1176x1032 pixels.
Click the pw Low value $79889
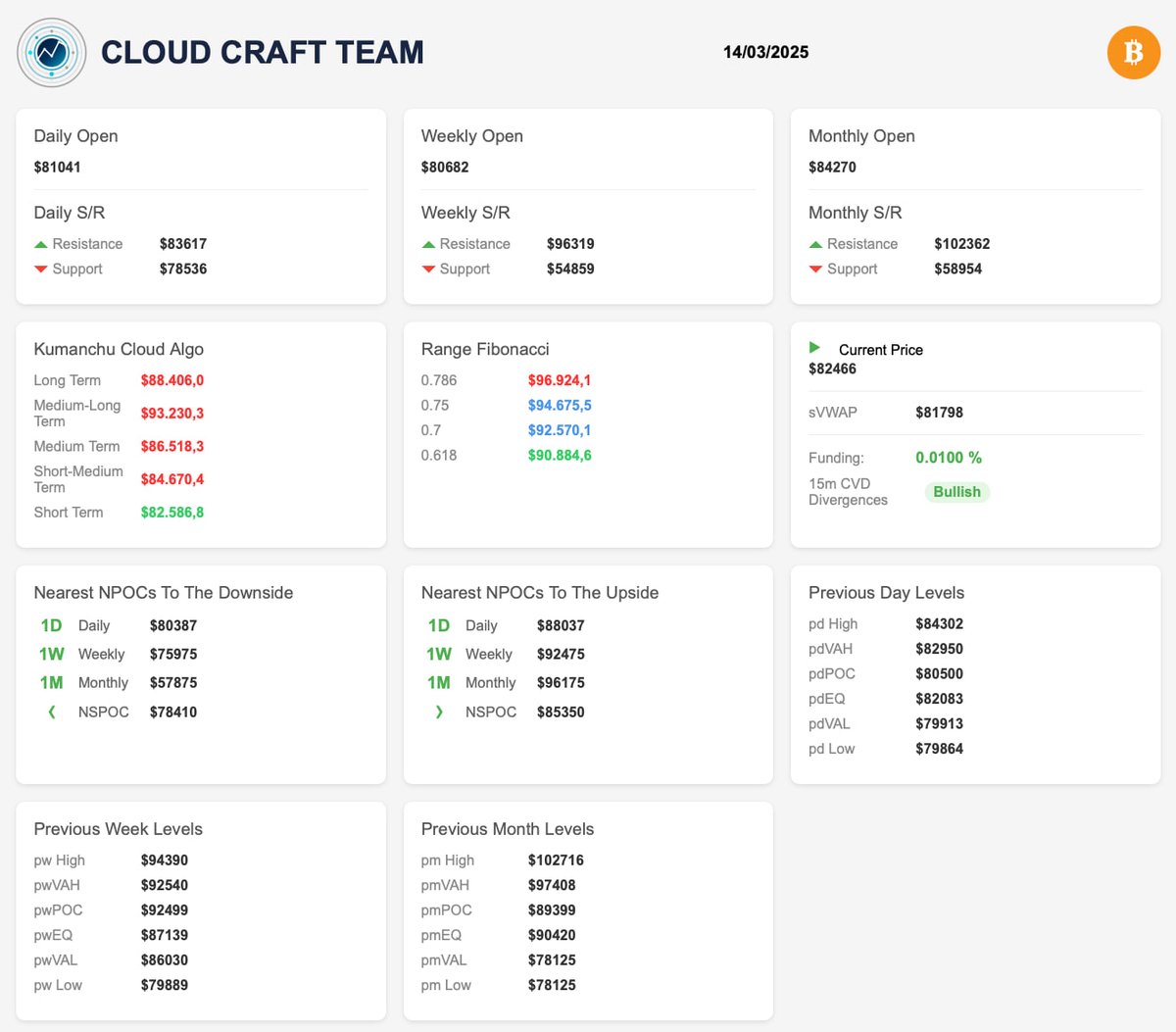(x=164, y=985)
